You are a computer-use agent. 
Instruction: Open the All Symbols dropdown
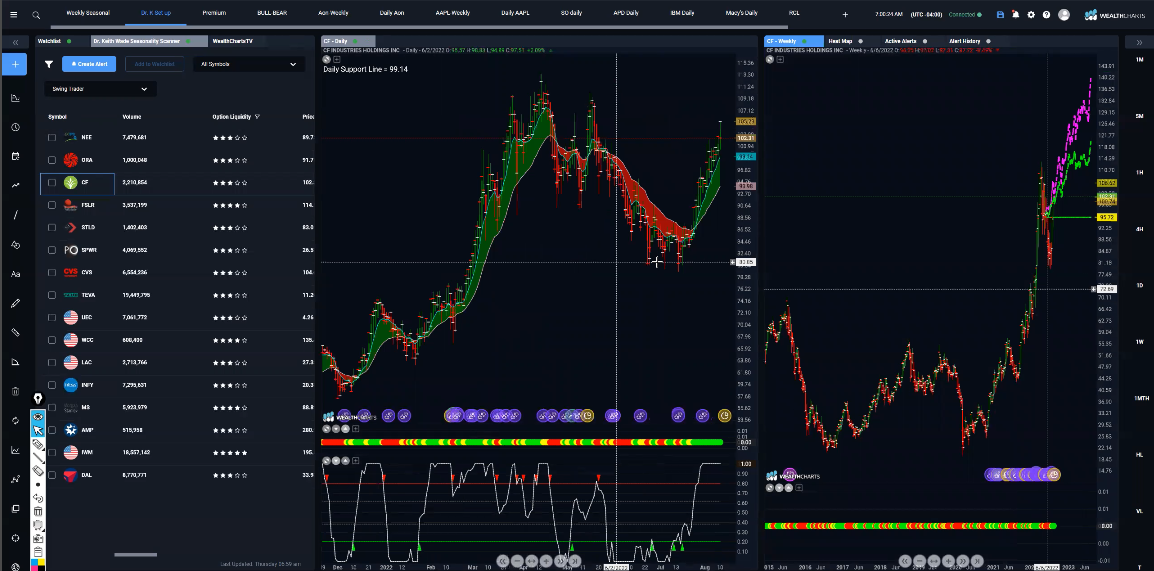tap(249, 64)
